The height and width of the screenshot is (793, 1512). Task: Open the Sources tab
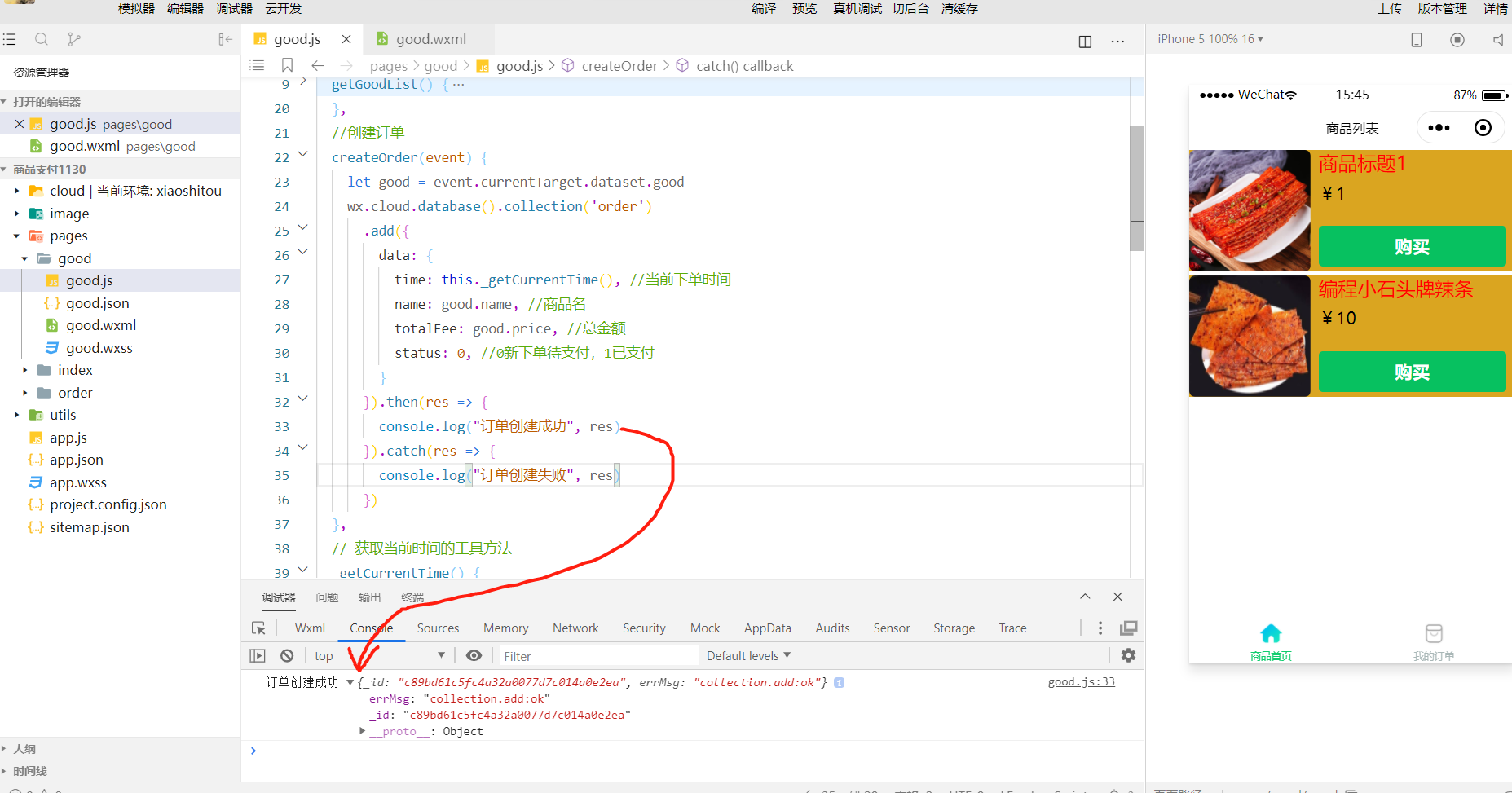(438, 628)
